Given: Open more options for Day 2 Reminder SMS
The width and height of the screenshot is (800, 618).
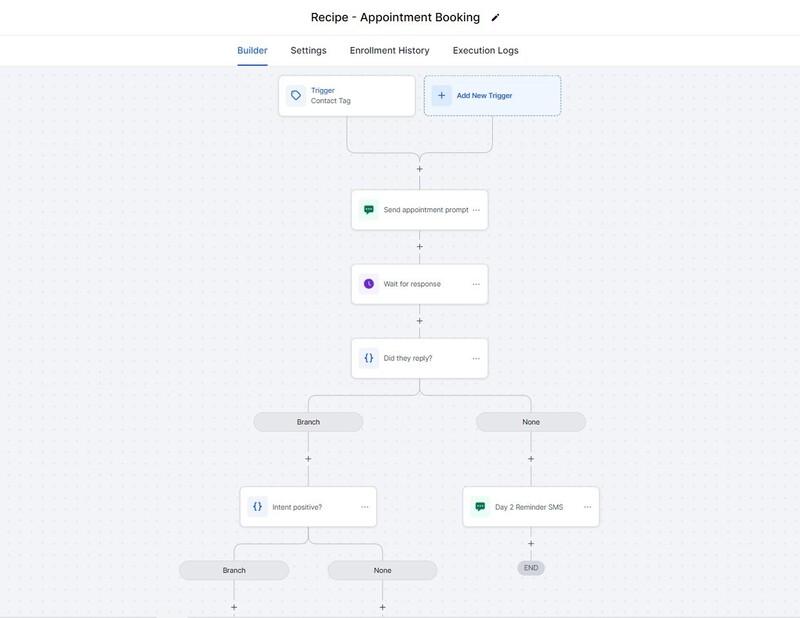Looking at the screenshot, I should [588, 507].
